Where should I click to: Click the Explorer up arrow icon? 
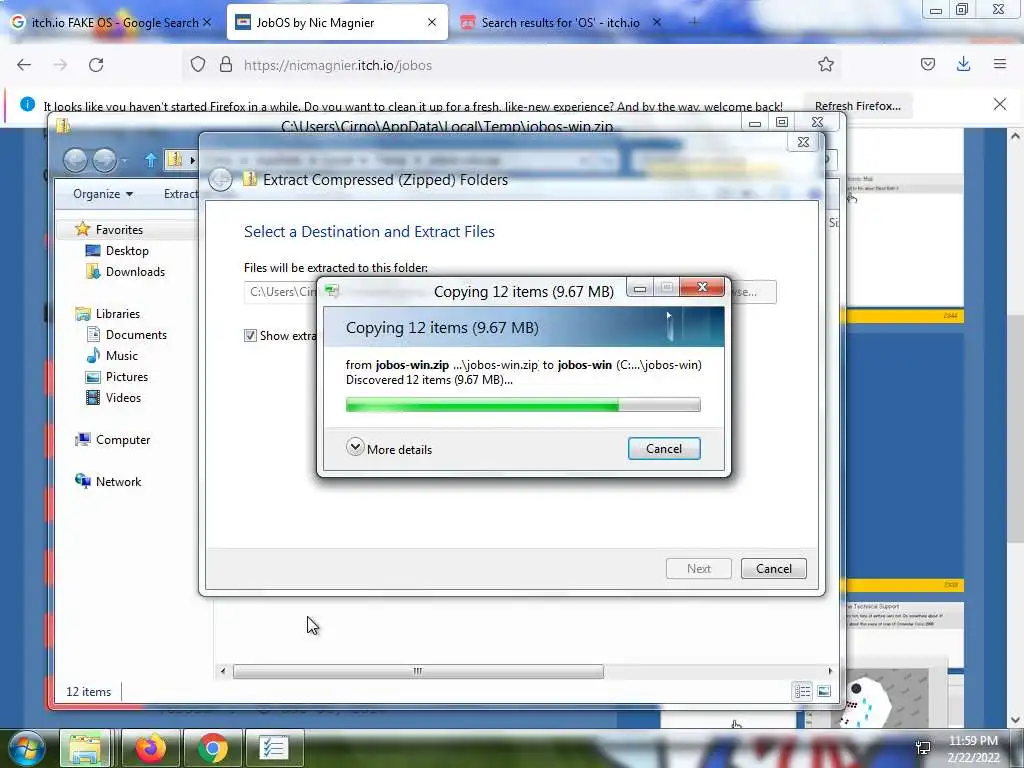tap(151, 160)
